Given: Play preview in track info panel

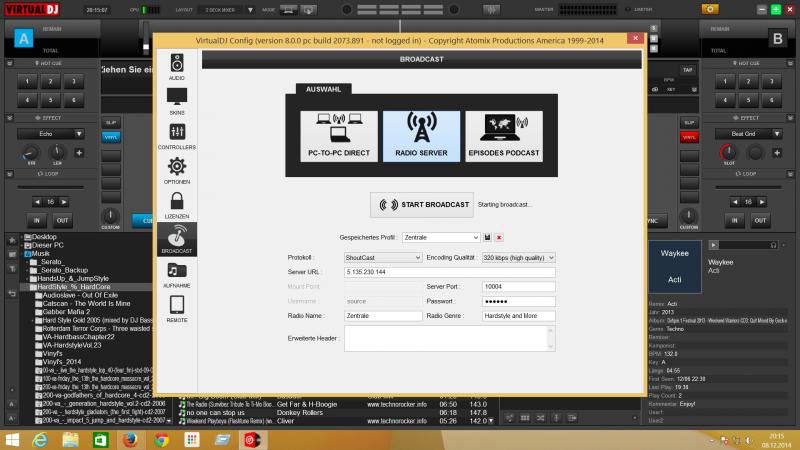Looking at the screenshot, I should click(713, 245).
